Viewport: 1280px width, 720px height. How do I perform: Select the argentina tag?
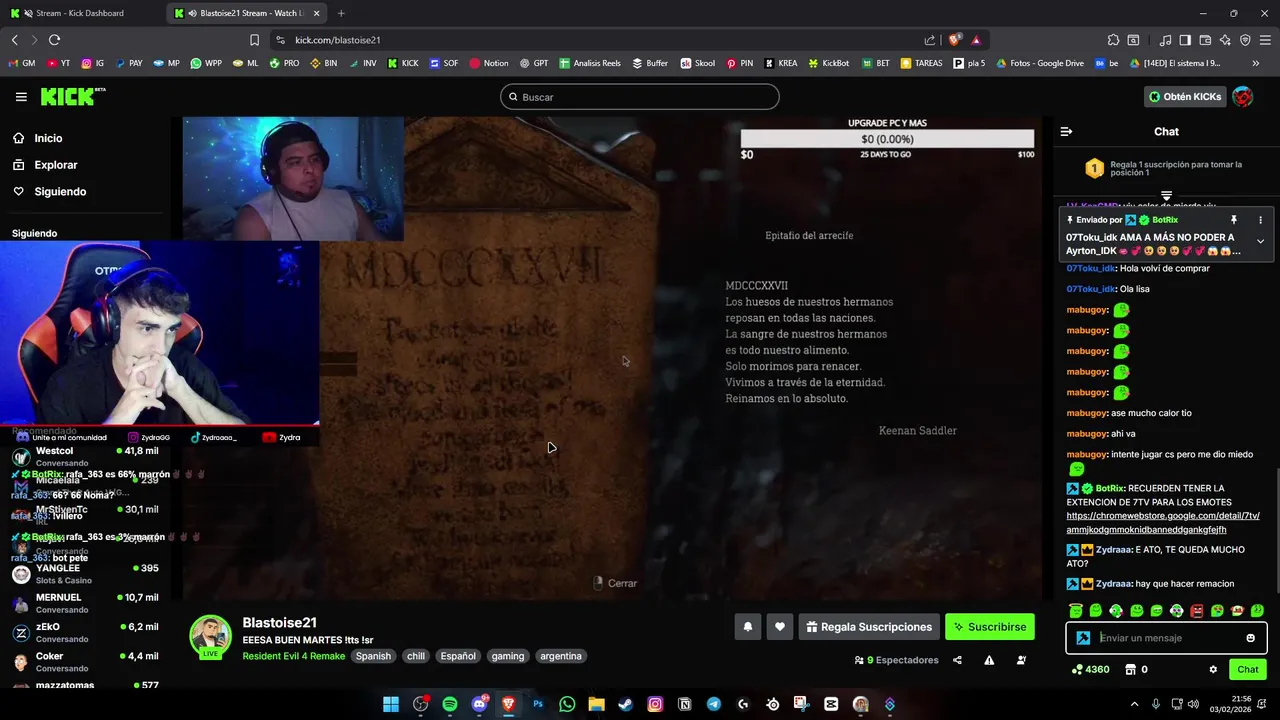click(x=560, y=656)
